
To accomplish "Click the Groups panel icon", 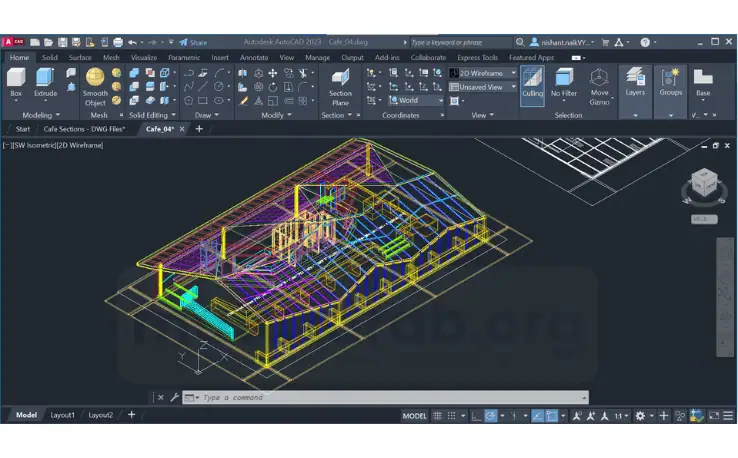I will click(x=670, y=80).
